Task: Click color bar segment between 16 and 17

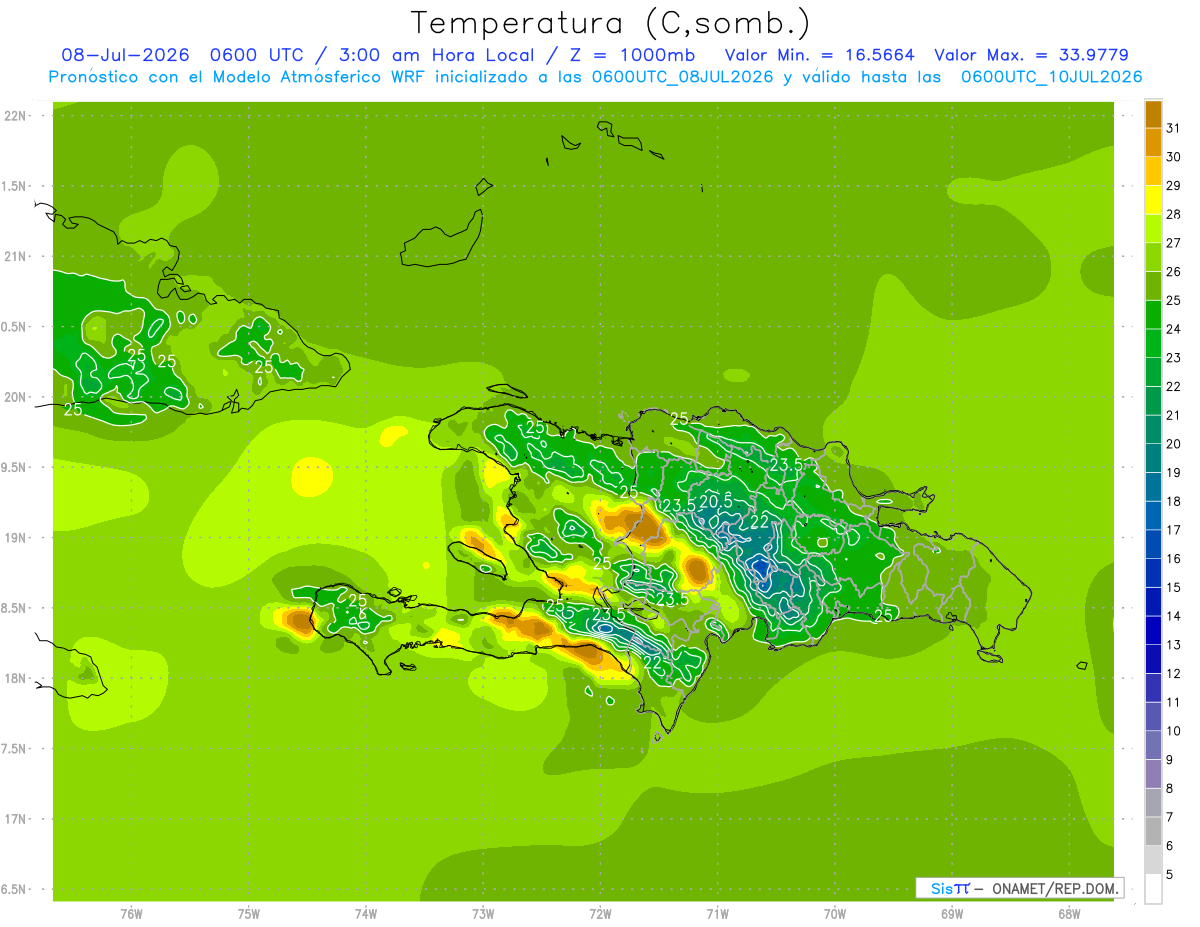Action: tap(1153, 544)
